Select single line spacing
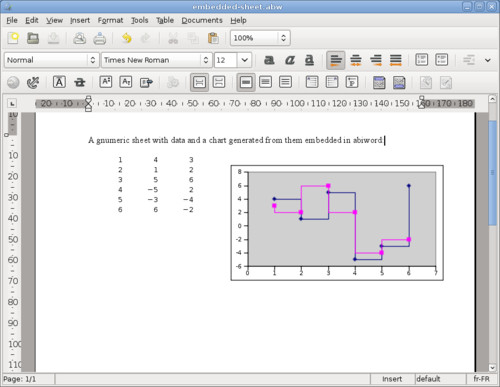The image size is (500, 387). [x=246, y=82]
